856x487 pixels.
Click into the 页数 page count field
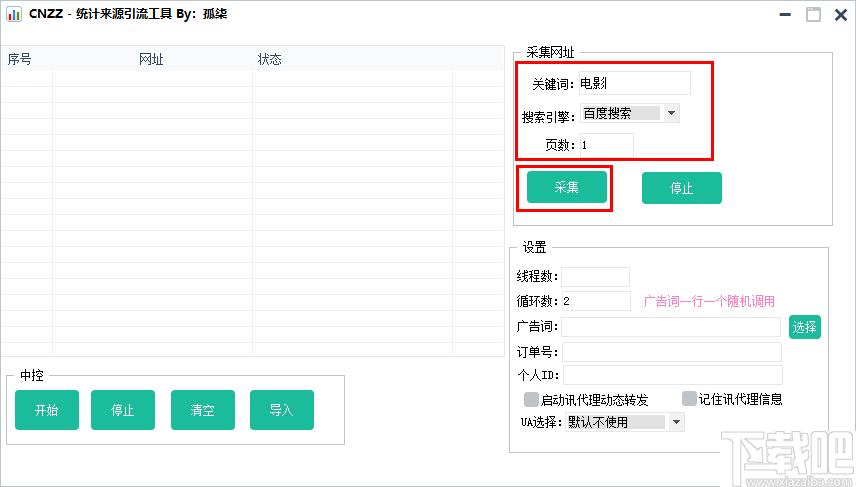607,145
